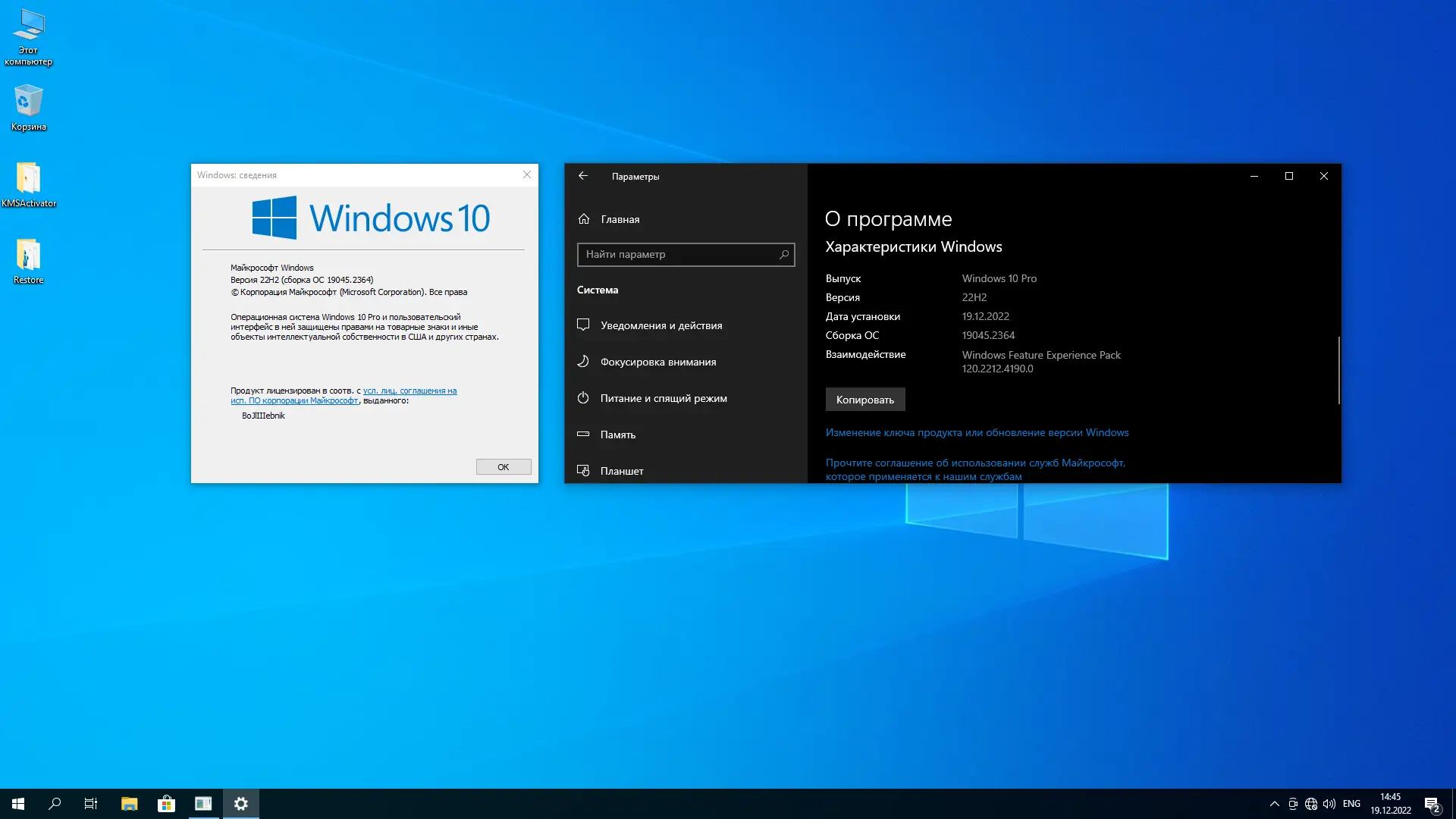Click the back arrow in Settings
This screenshot has height=819, width=1456.
[583, 176]
